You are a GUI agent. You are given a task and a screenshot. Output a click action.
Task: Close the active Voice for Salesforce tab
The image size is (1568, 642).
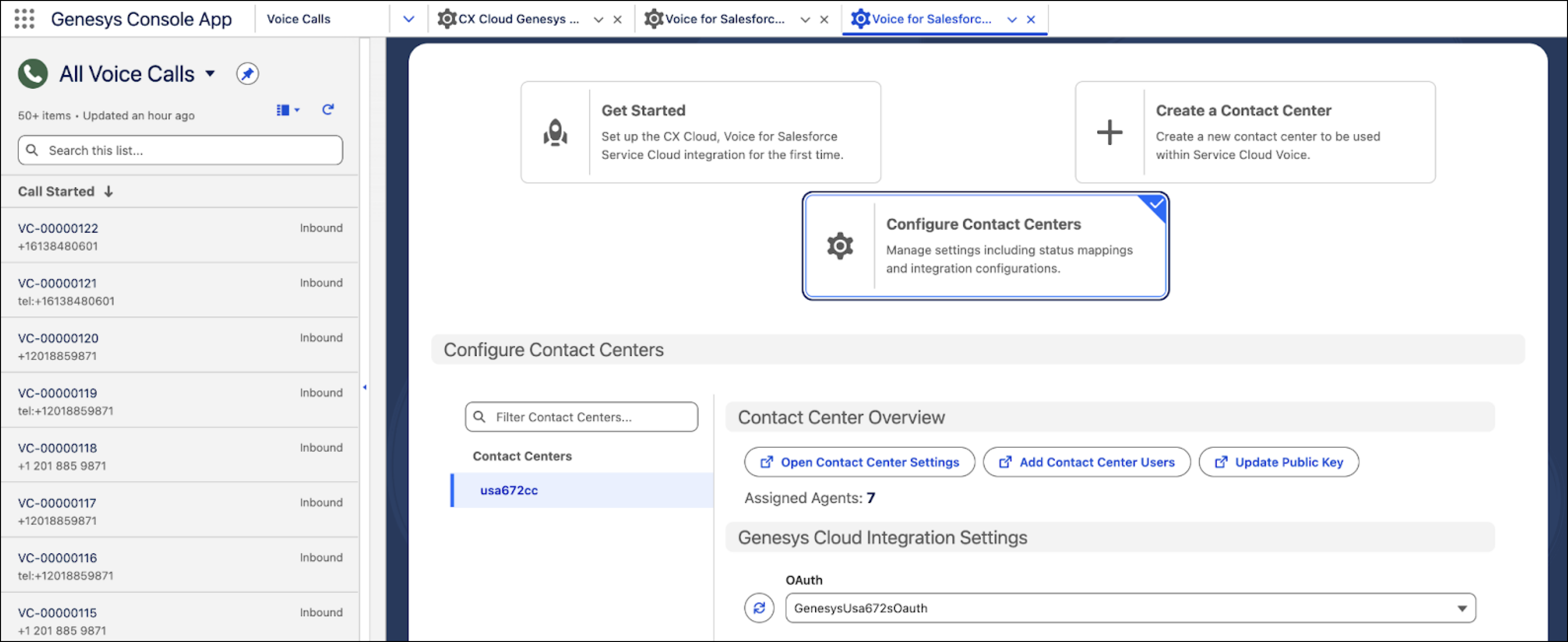pyautogui.click(x=1031, y=19)
